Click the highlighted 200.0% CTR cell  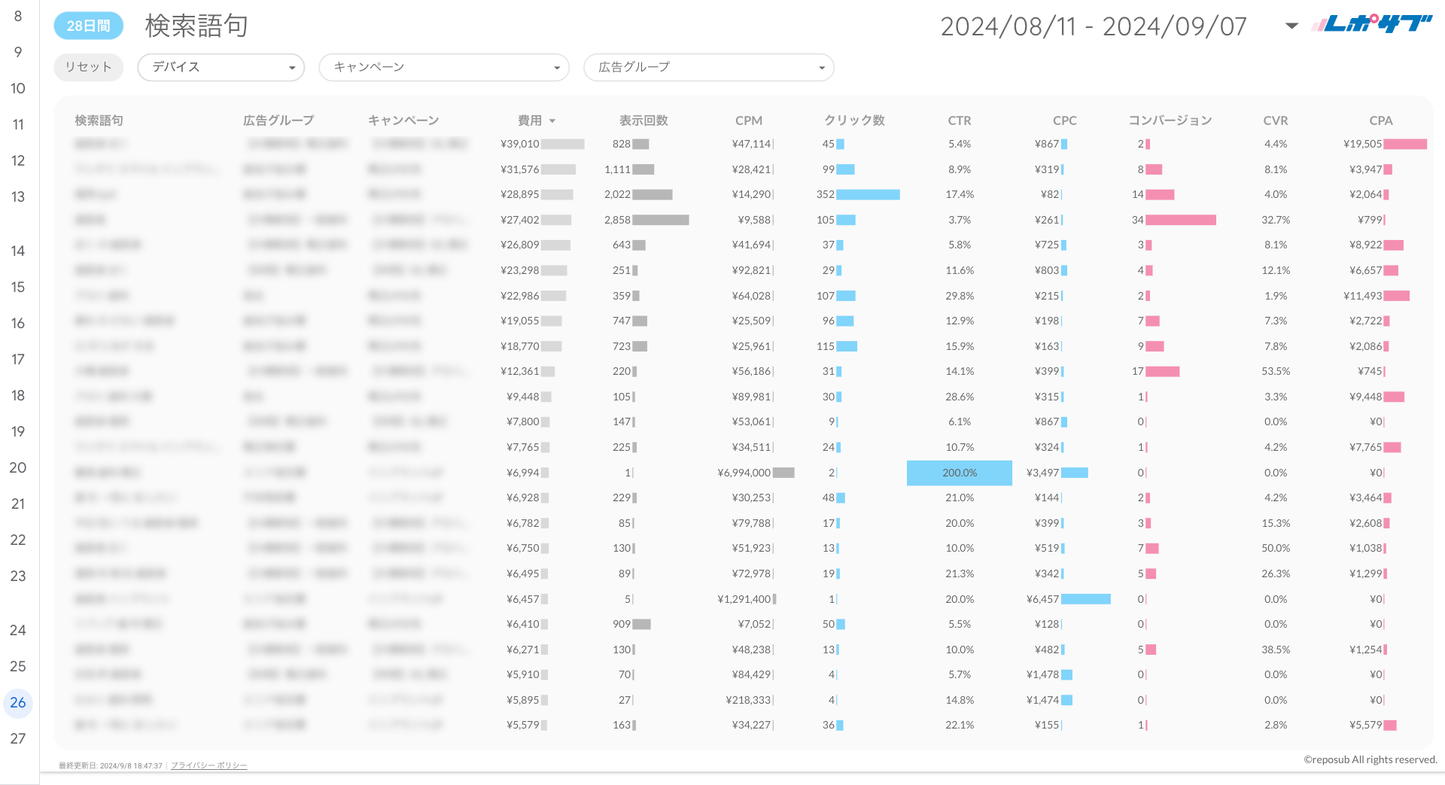pyautogui.click(x=959, y=472)
